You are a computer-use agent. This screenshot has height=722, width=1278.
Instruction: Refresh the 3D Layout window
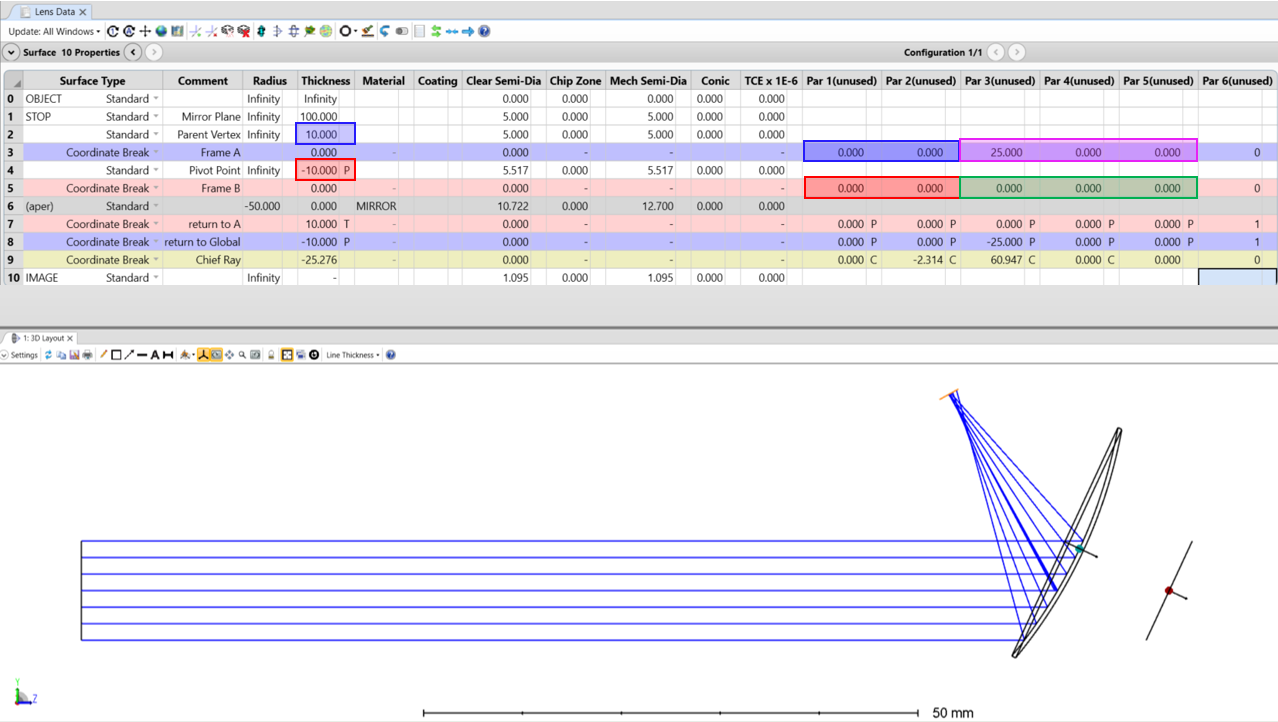(x=48, y=355)
